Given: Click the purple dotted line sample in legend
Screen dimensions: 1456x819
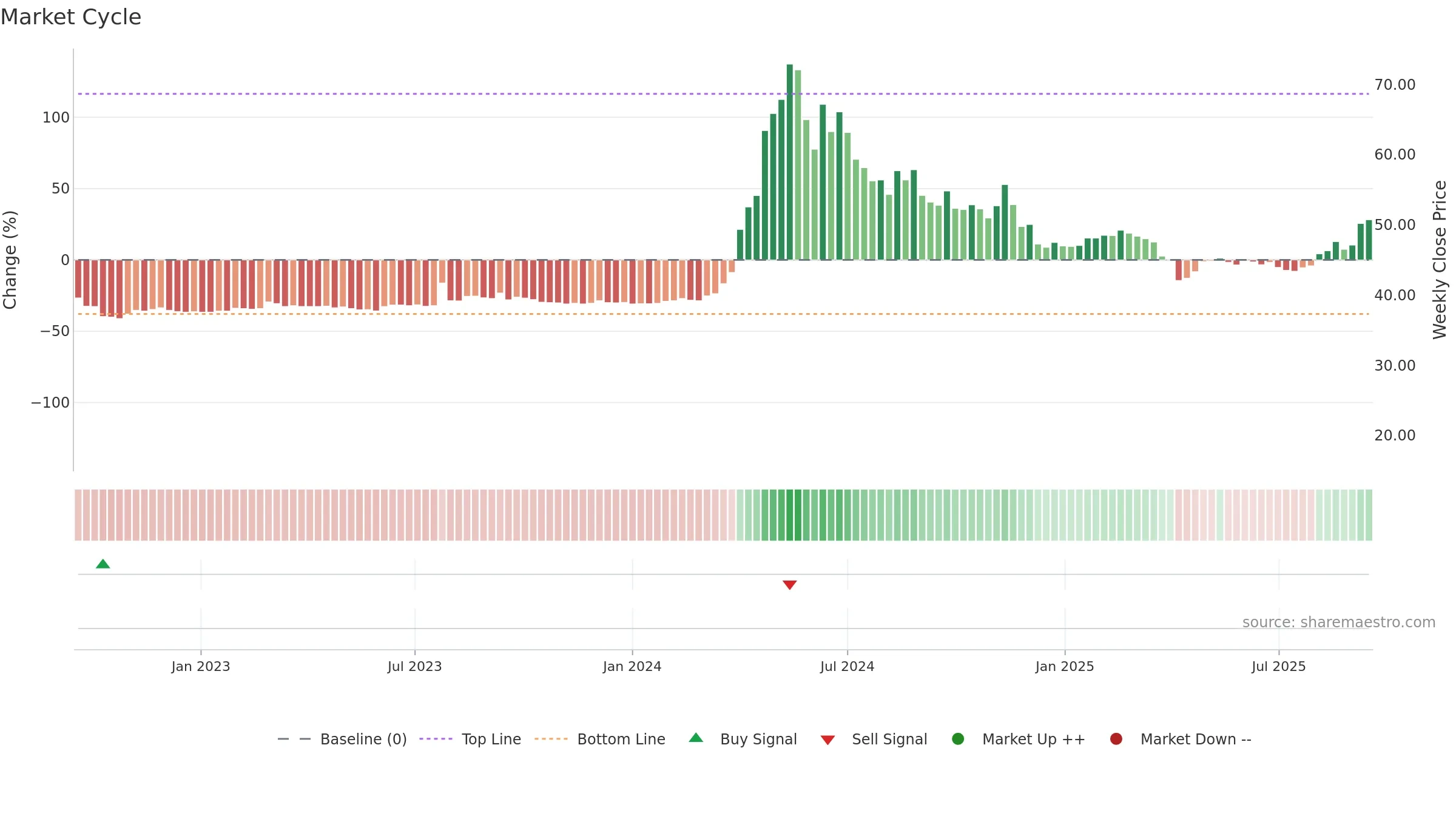Looking at the screenshot, I should [x=436, y=739].
